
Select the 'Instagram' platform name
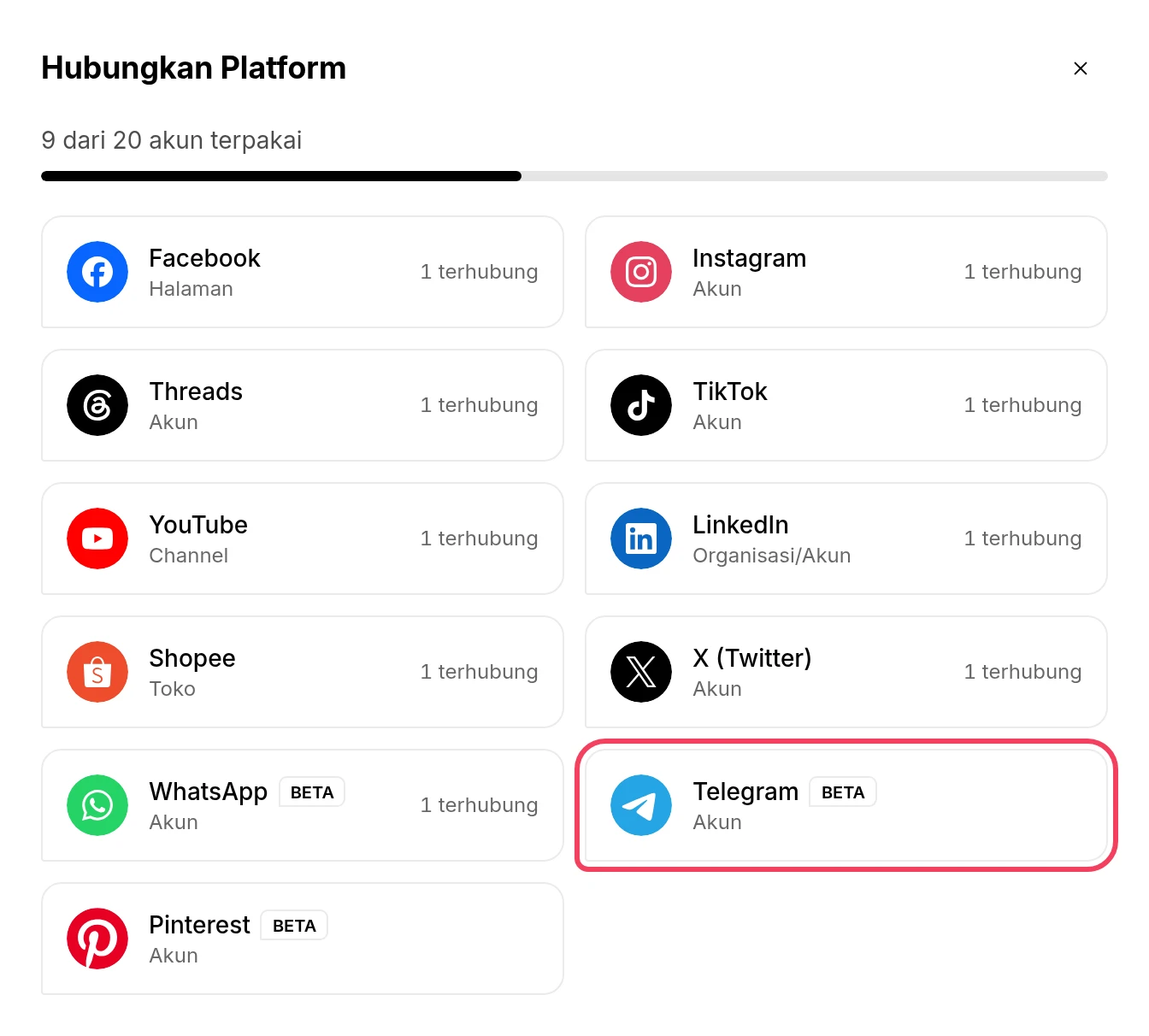tap(749, 258)
